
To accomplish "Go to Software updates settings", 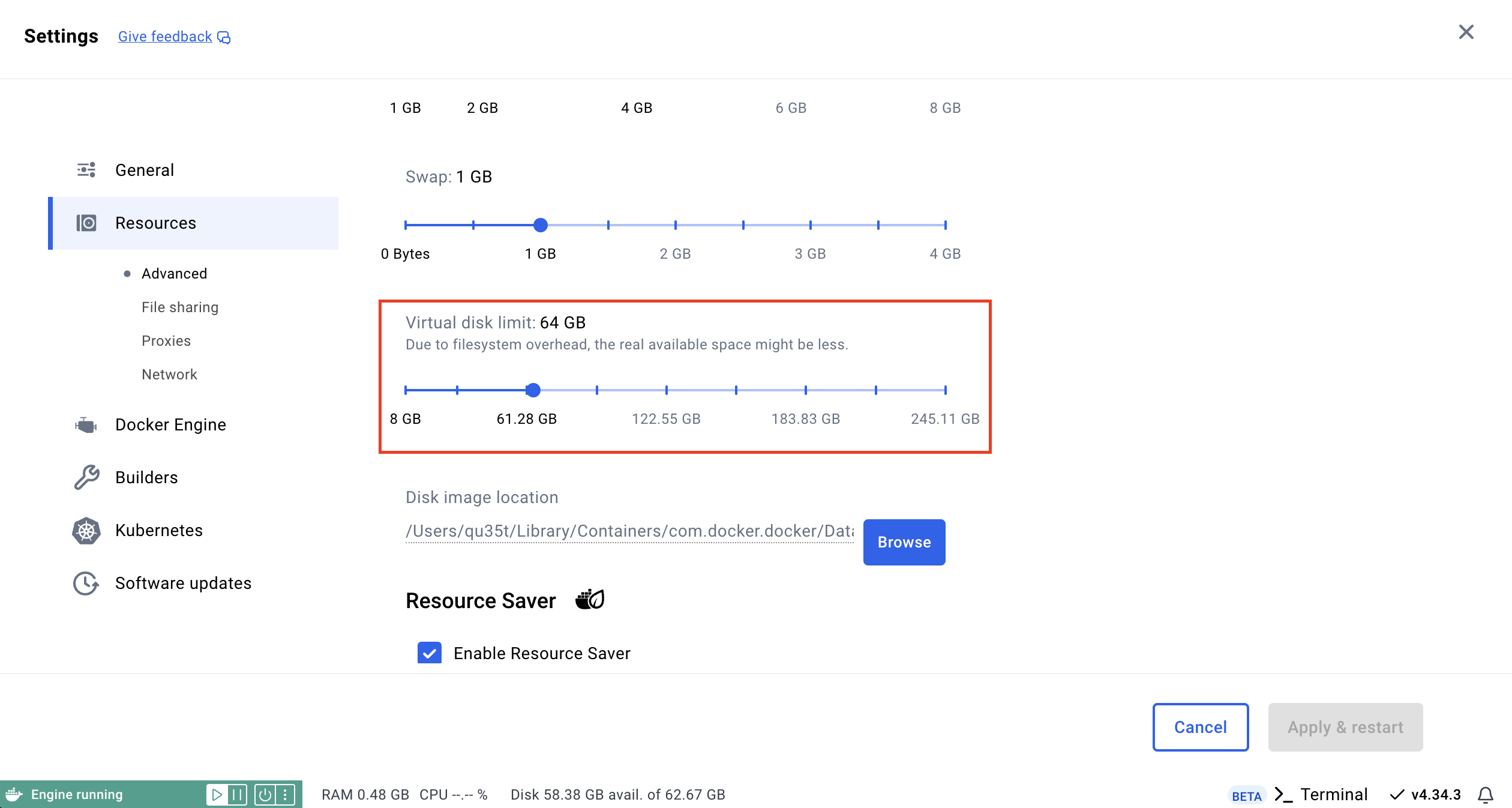I will tap(183, 582).
